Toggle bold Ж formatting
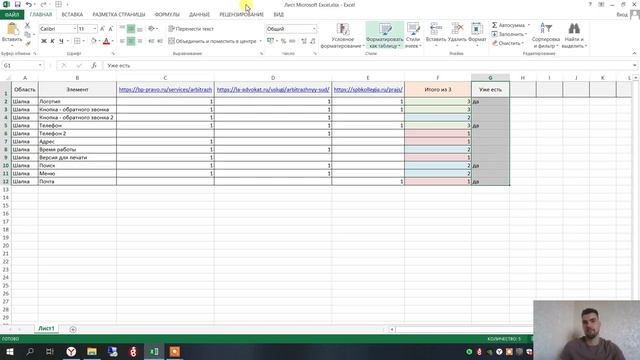640x360 pixels. click(44, 41)
